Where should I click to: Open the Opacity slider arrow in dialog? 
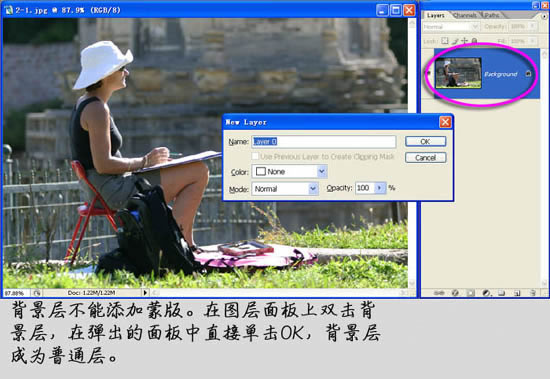380,188
